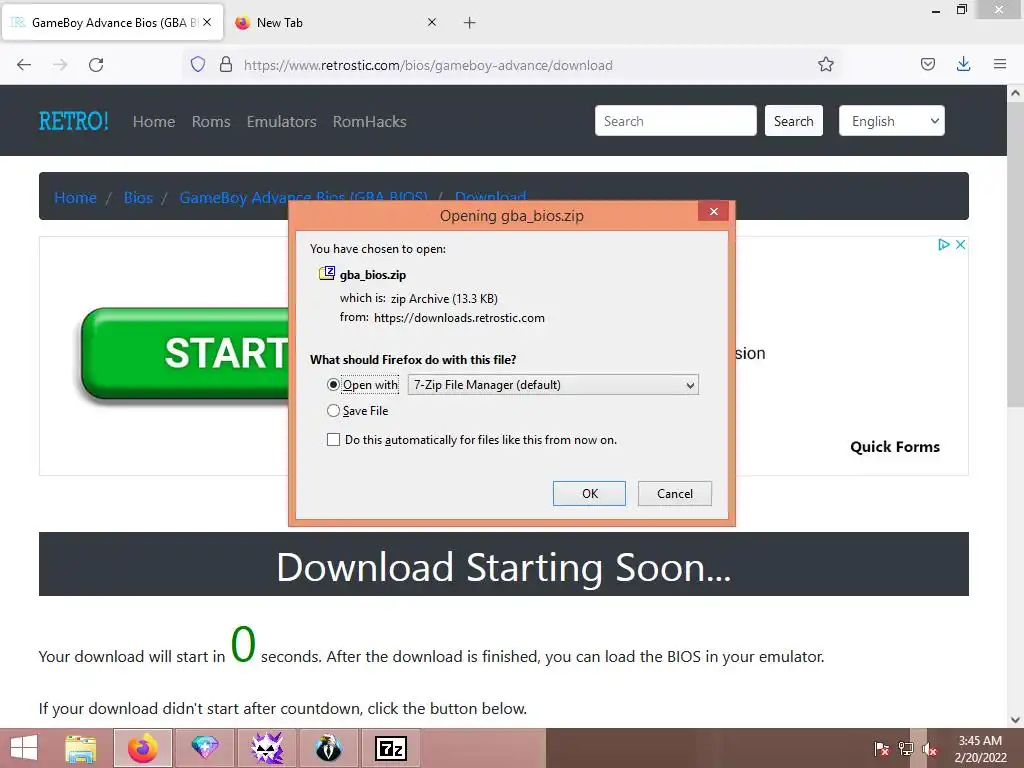This screenshot has height=768, width=1024.
Task: Click Cancel in the download dialog
Action: [675, 494]
